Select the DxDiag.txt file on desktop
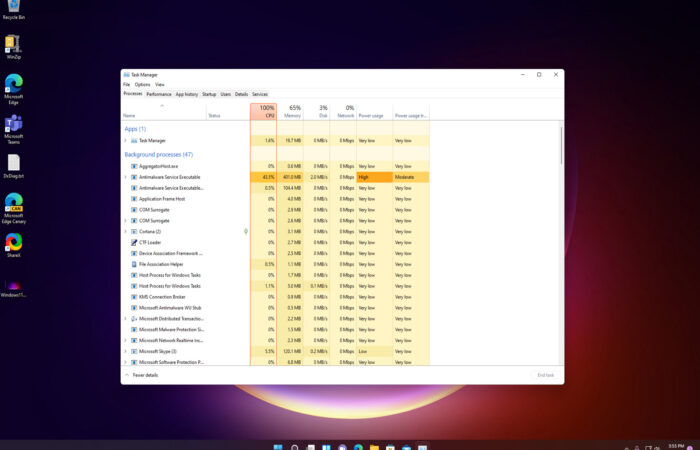 pos(13,167)
